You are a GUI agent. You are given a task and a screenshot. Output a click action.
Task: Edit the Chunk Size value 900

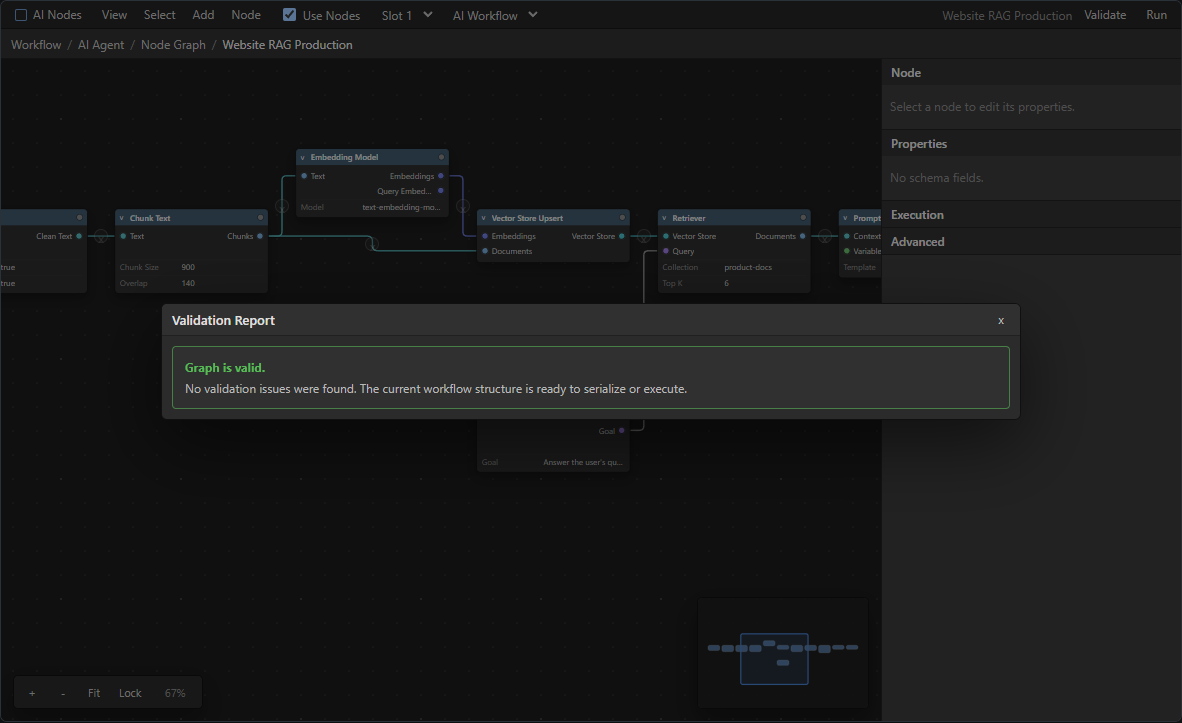coord(188,267)
